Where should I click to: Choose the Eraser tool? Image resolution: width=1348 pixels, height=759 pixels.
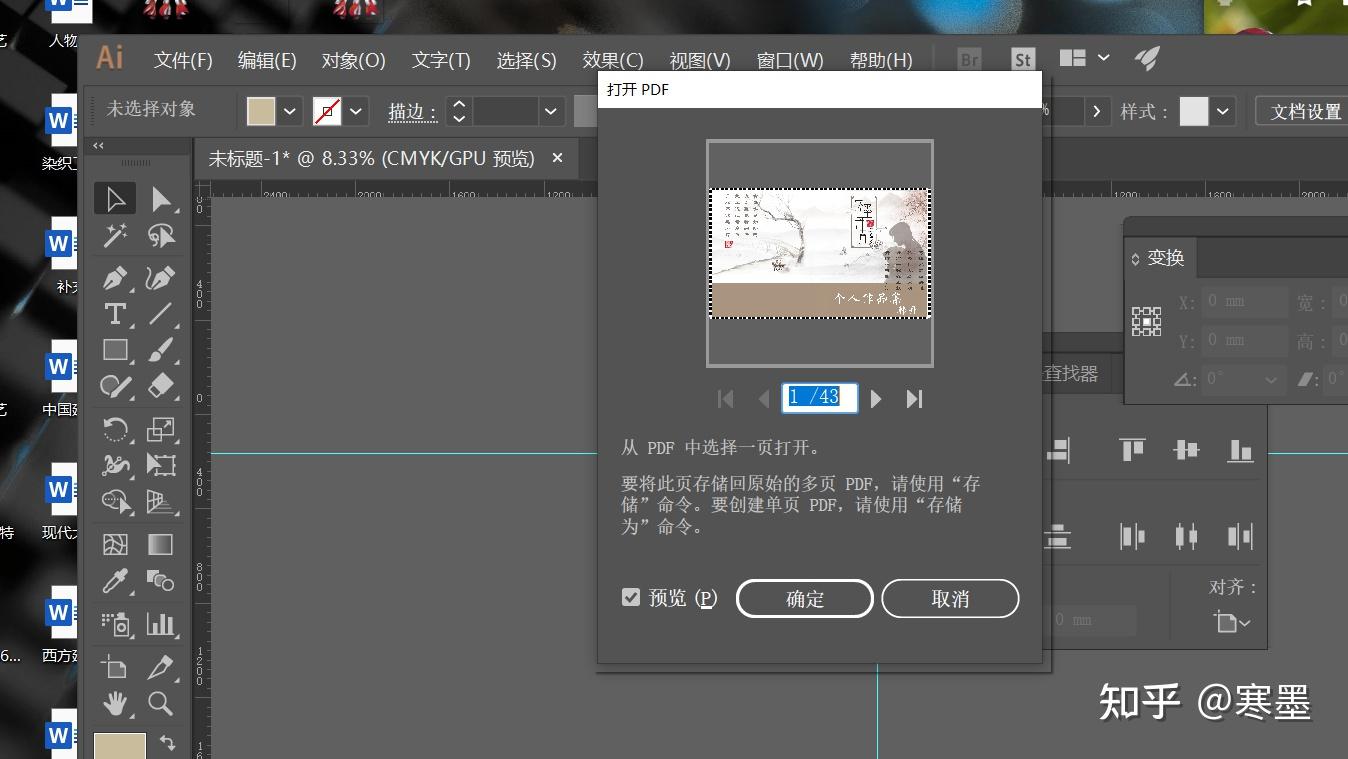tap(161, 385)
